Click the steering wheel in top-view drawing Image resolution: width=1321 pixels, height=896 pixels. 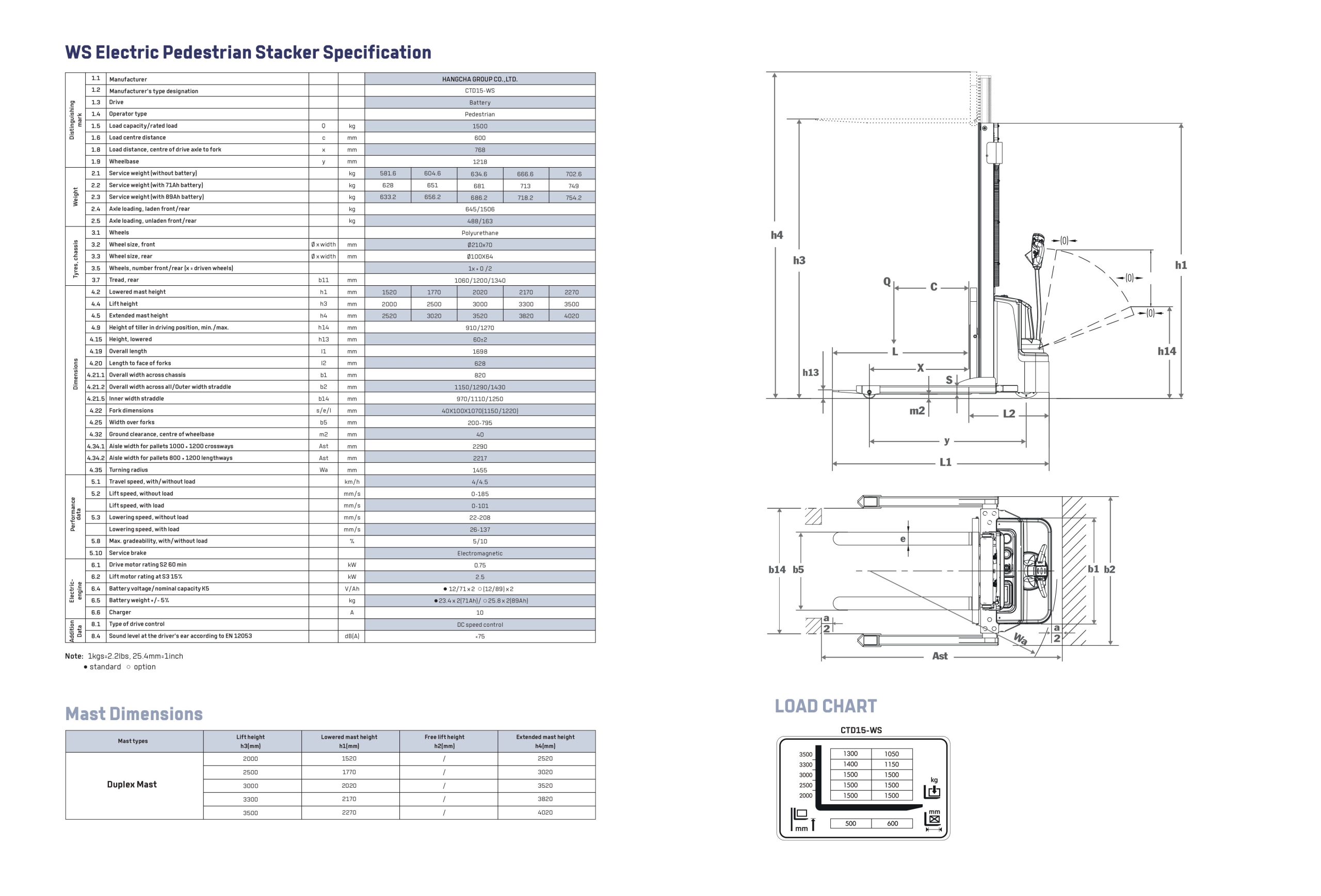1041,570
